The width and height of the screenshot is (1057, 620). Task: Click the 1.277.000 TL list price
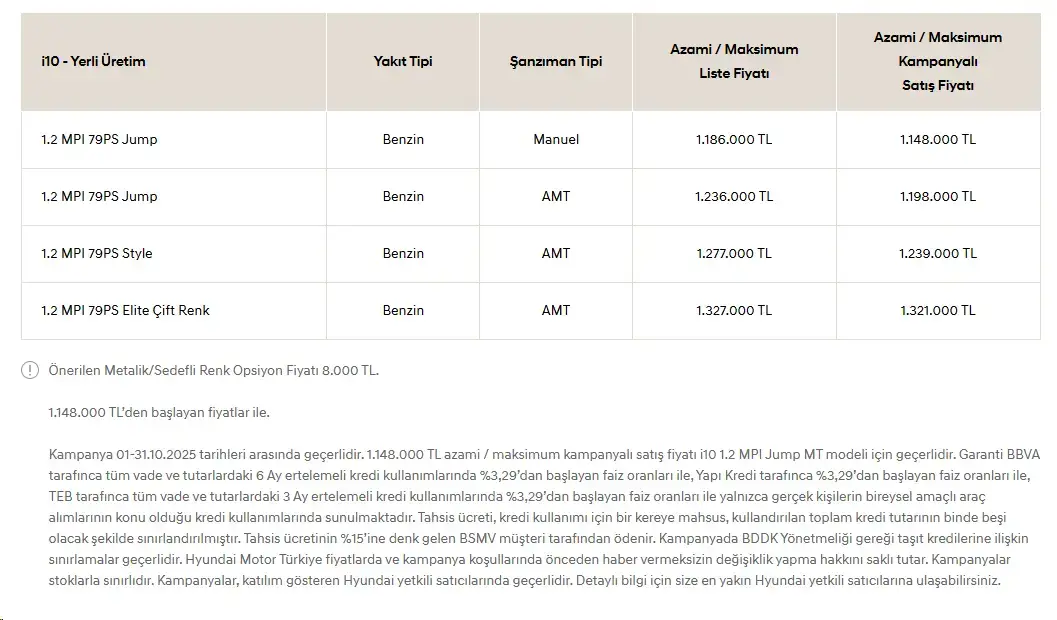click(x=734, y=253)
